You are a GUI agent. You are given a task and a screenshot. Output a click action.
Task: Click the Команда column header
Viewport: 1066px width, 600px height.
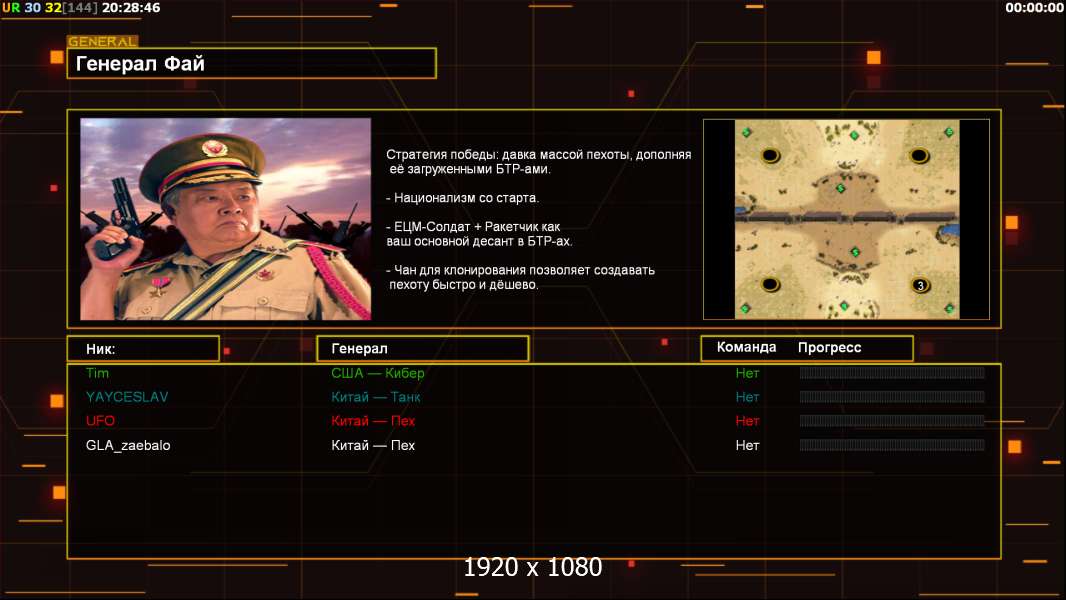(x=746, y=347)
